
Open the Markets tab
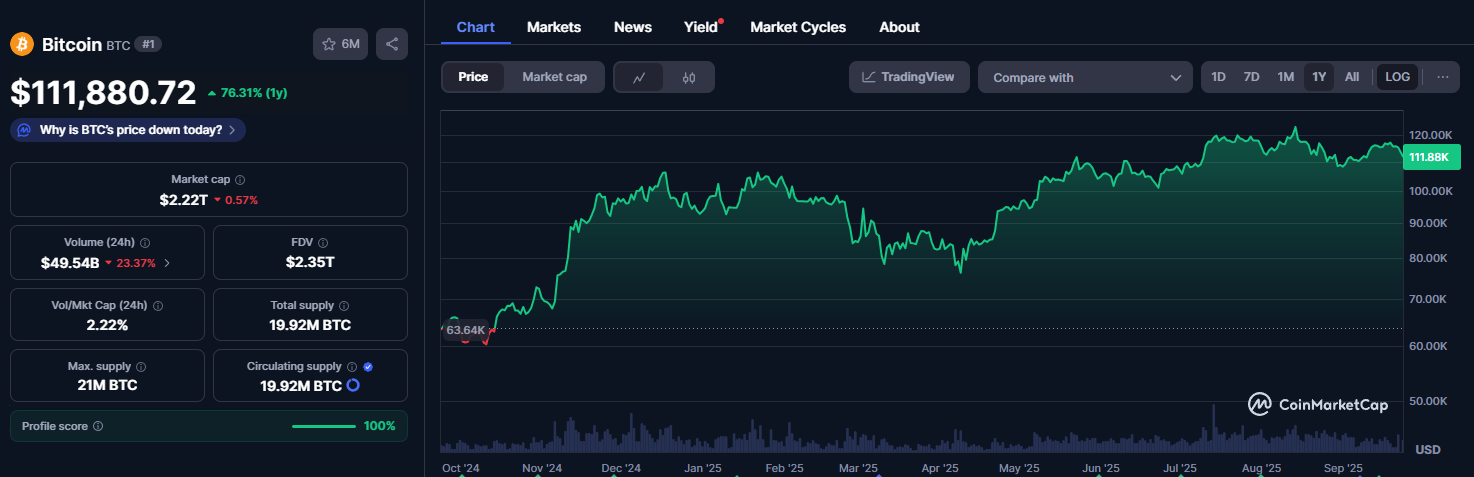(x=554, y=27)
